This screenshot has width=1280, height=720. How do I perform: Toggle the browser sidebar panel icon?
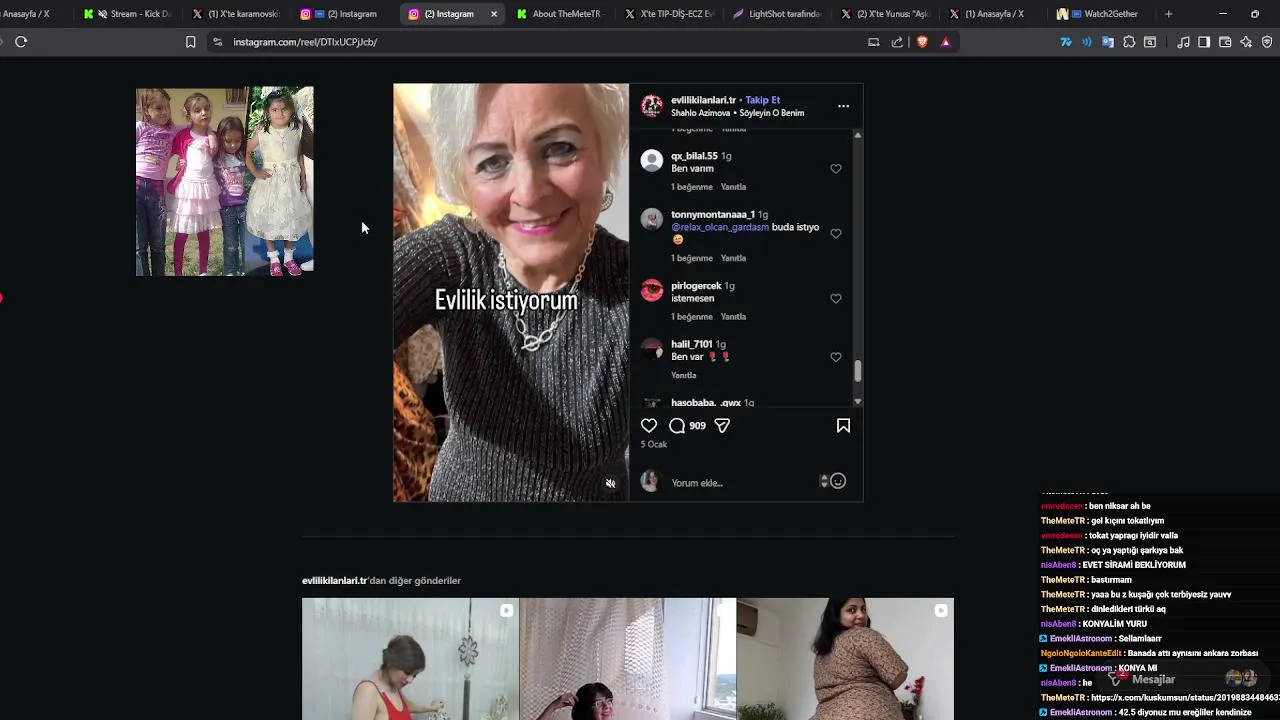point(1204,42)
